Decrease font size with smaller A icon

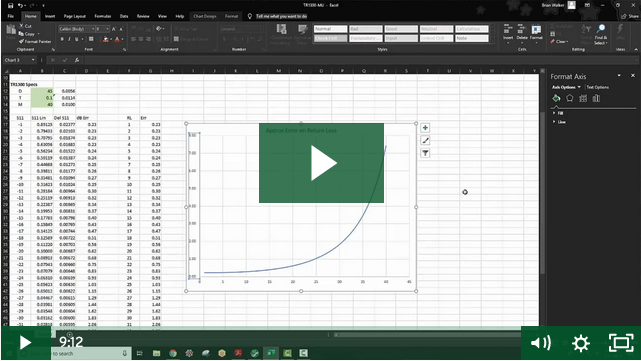(121, 29)
